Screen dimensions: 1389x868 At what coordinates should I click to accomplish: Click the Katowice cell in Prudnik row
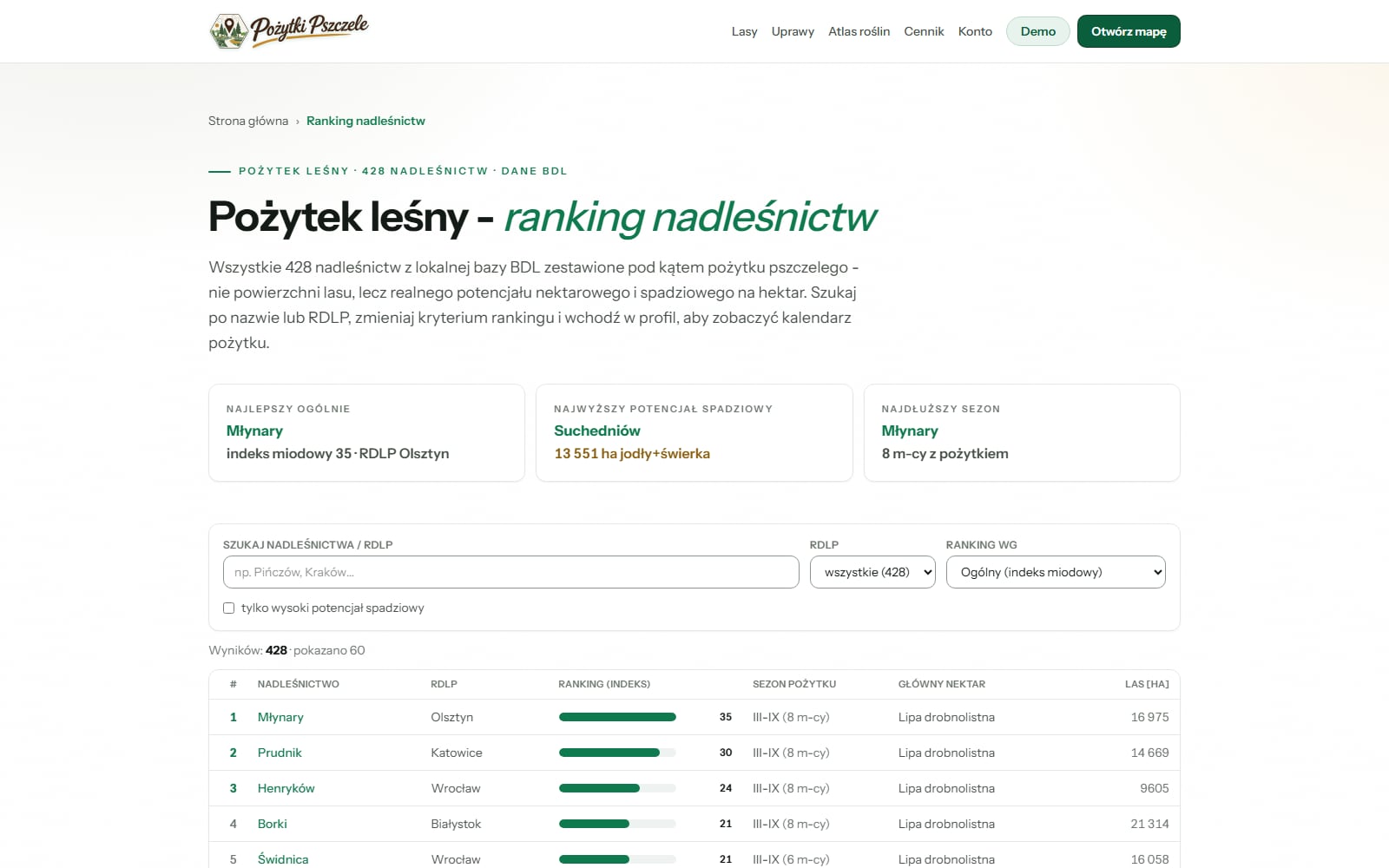coord(457,753)
